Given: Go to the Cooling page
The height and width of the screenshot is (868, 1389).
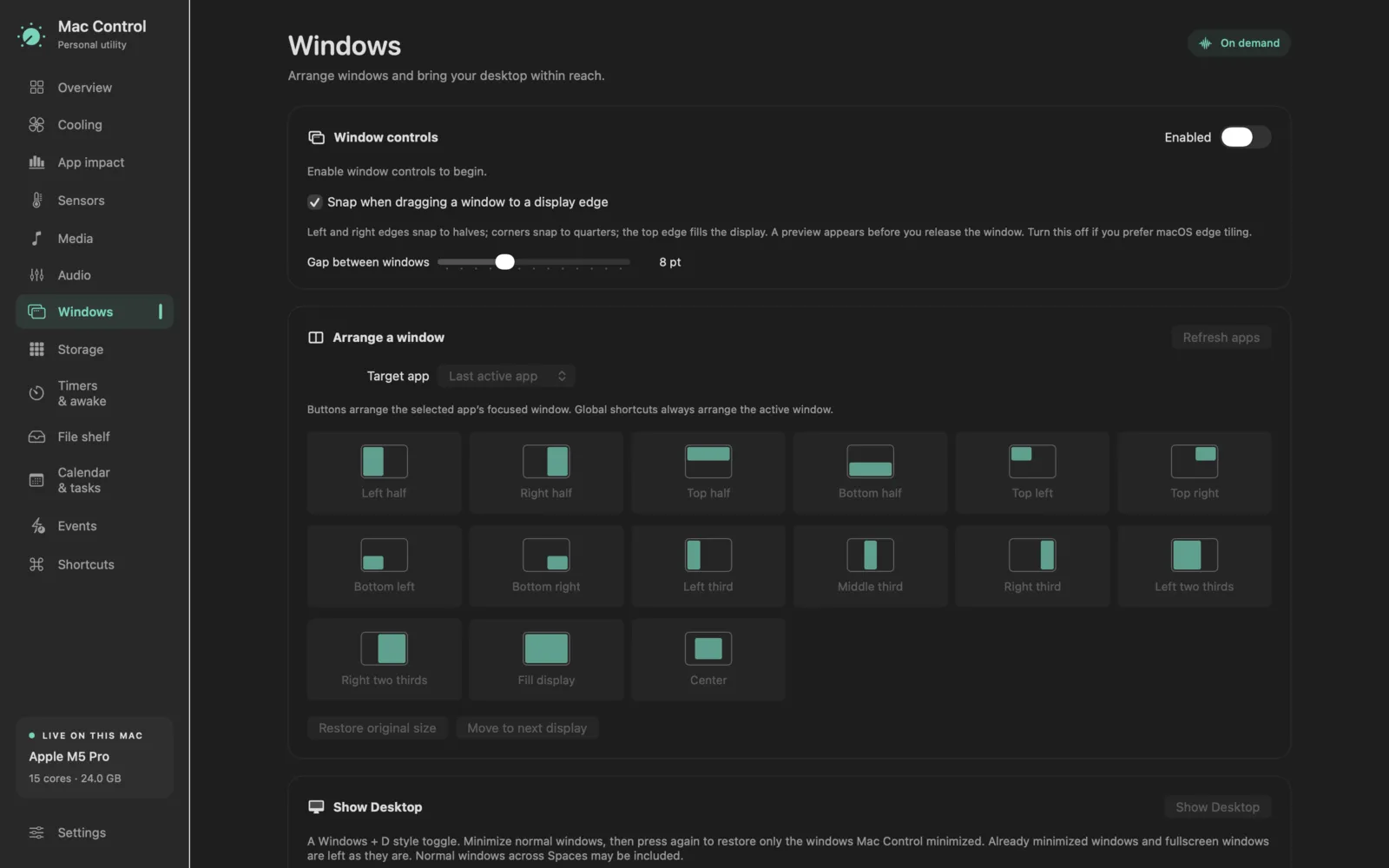Looking at the screenshot, I should [95, 125].
